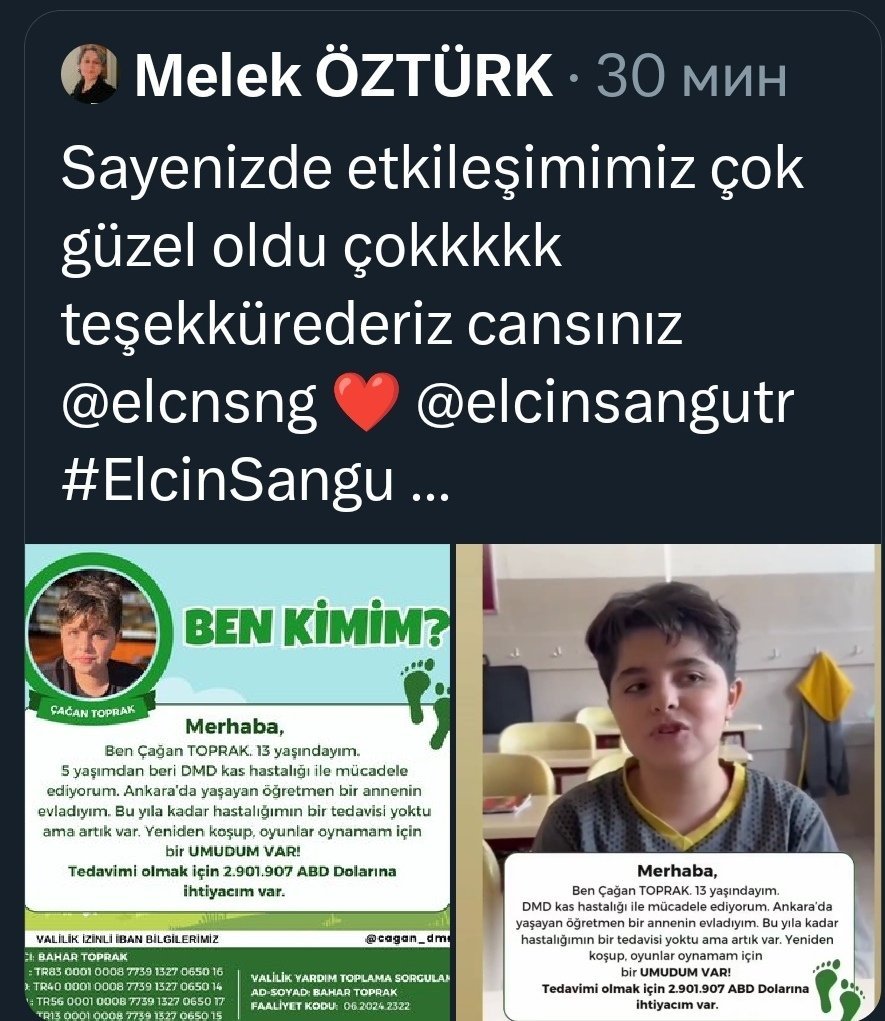This screenshot has width=885, height=1021.
Task: Open Melek ÖZTÜRK's profile avatar
Action: (x=91, y=74)
